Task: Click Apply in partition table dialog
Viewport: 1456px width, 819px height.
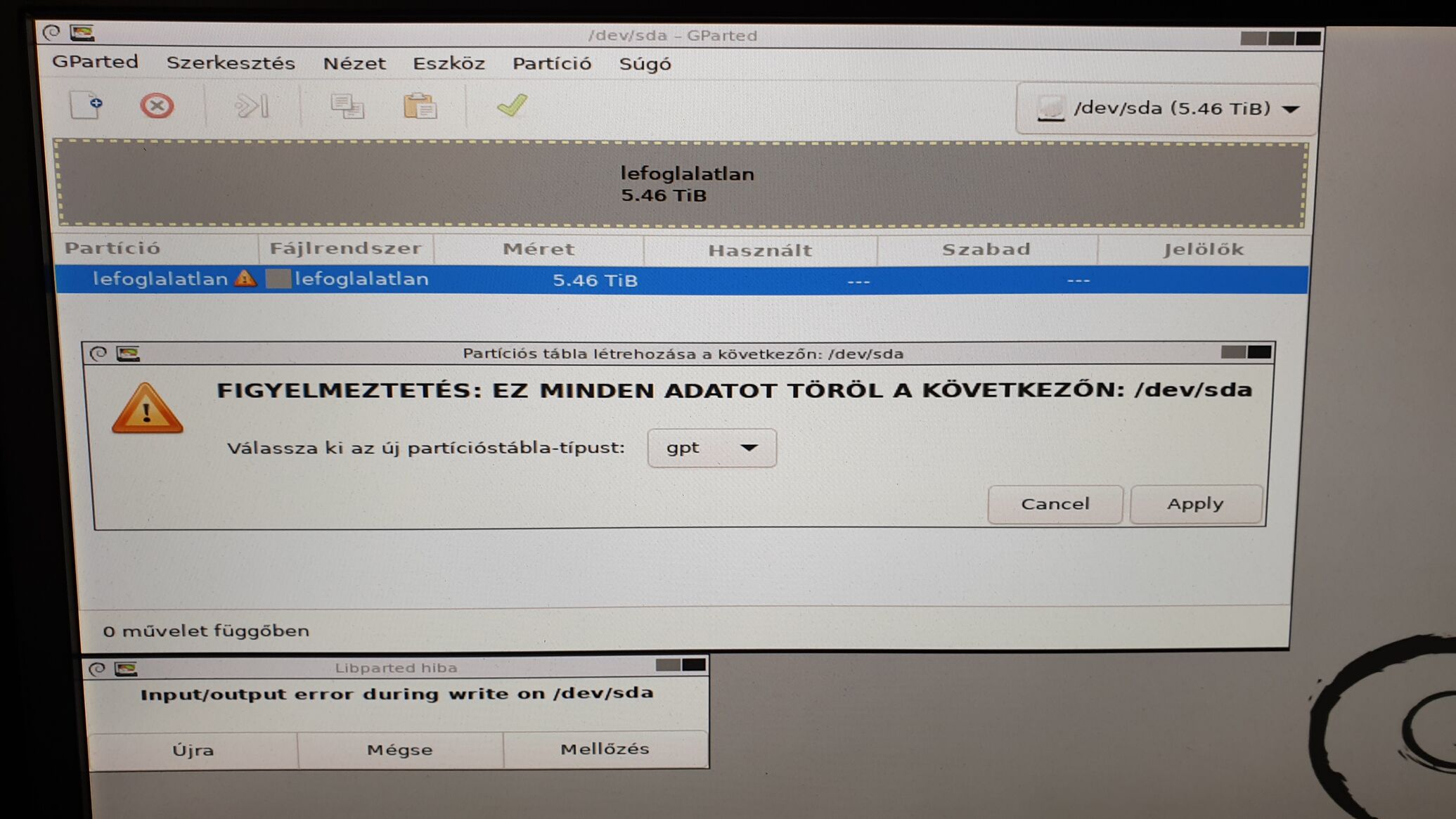Action: [x=1195, y=503]
